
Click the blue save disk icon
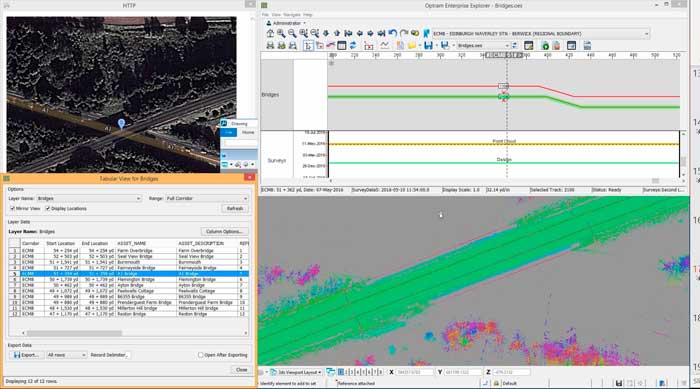[429, 46]
